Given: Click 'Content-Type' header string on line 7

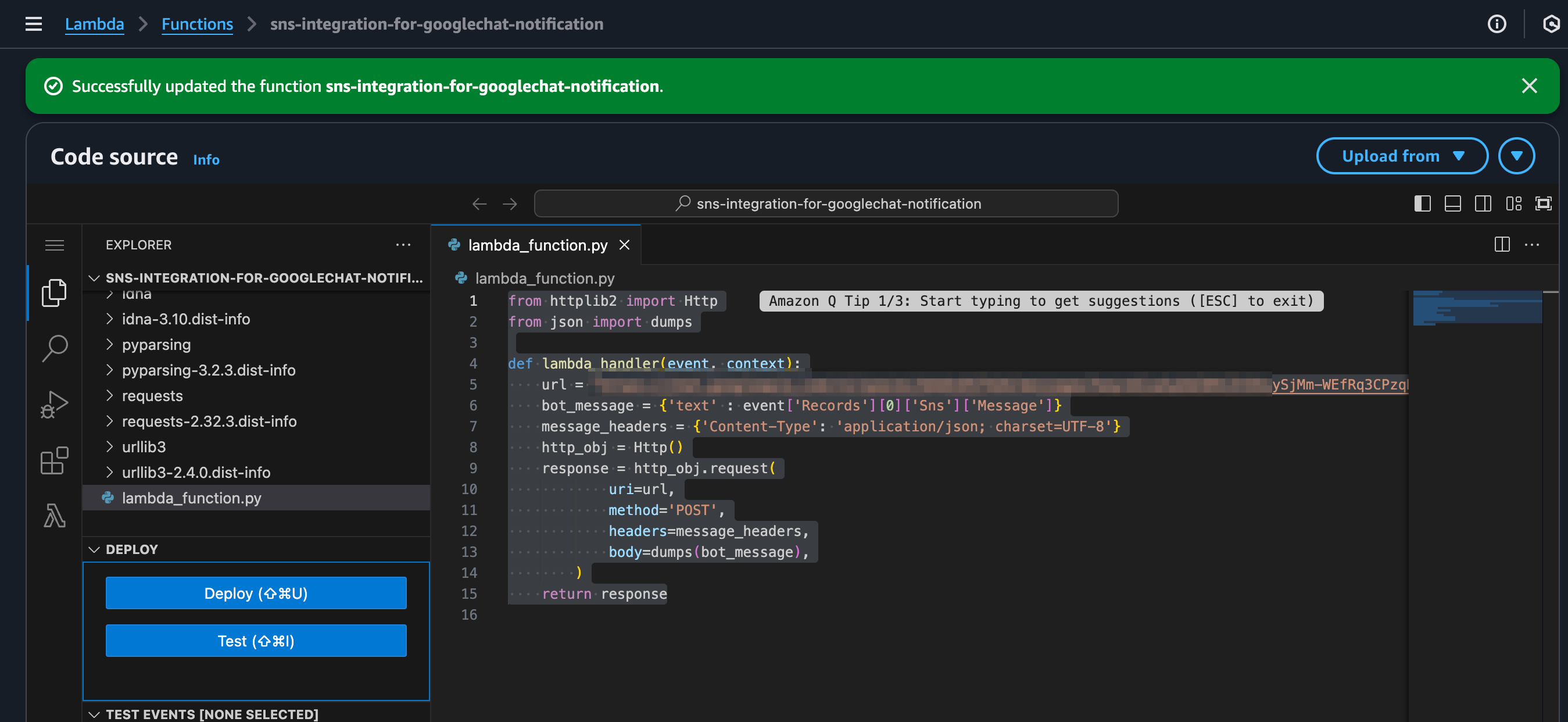Looking at the screenshot, I should (760, 427).
